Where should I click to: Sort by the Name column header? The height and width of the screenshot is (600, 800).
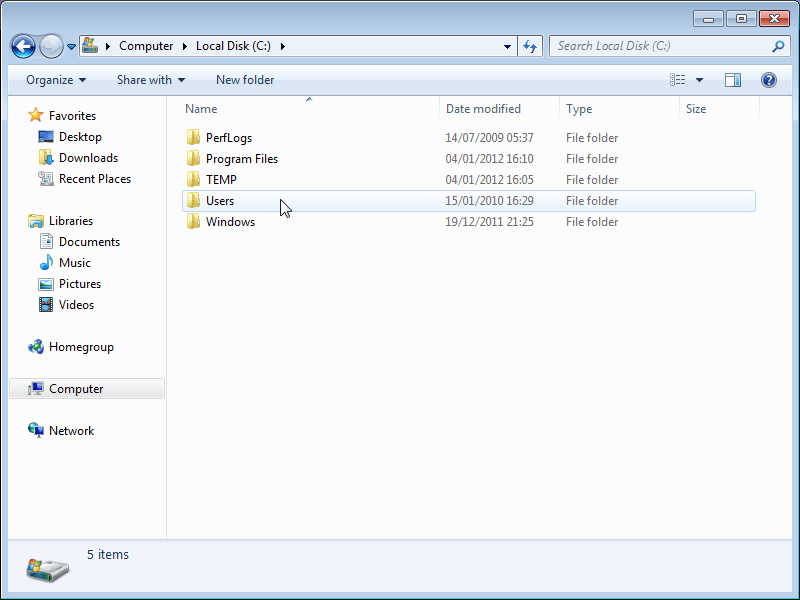(x=309, y=109)
